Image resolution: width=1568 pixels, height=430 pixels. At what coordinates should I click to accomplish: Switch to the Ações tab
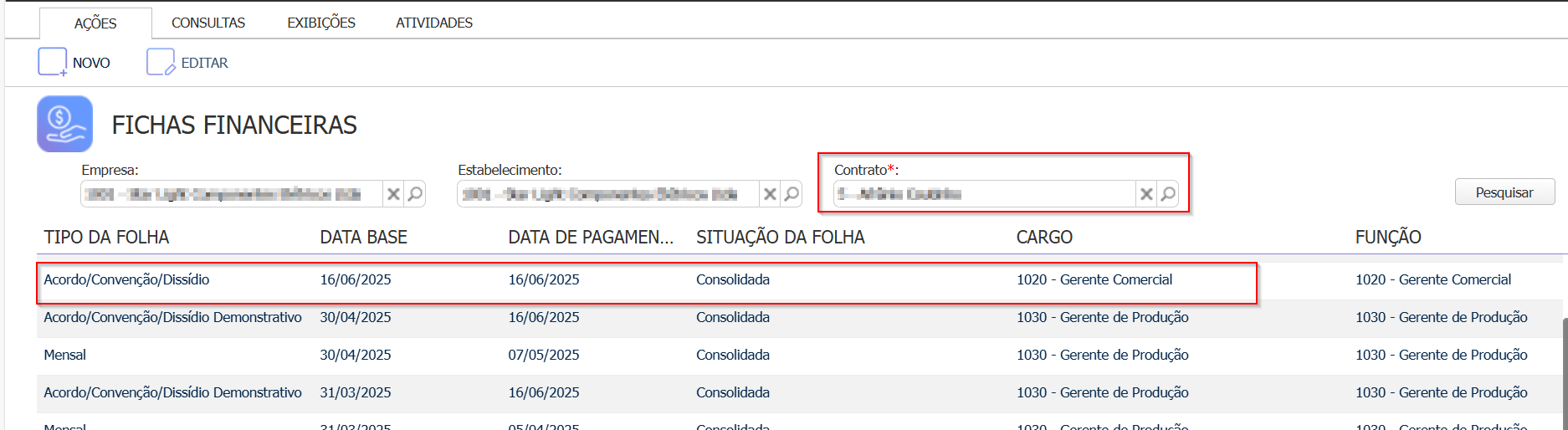pyautogui.click(x=95, y=23)
